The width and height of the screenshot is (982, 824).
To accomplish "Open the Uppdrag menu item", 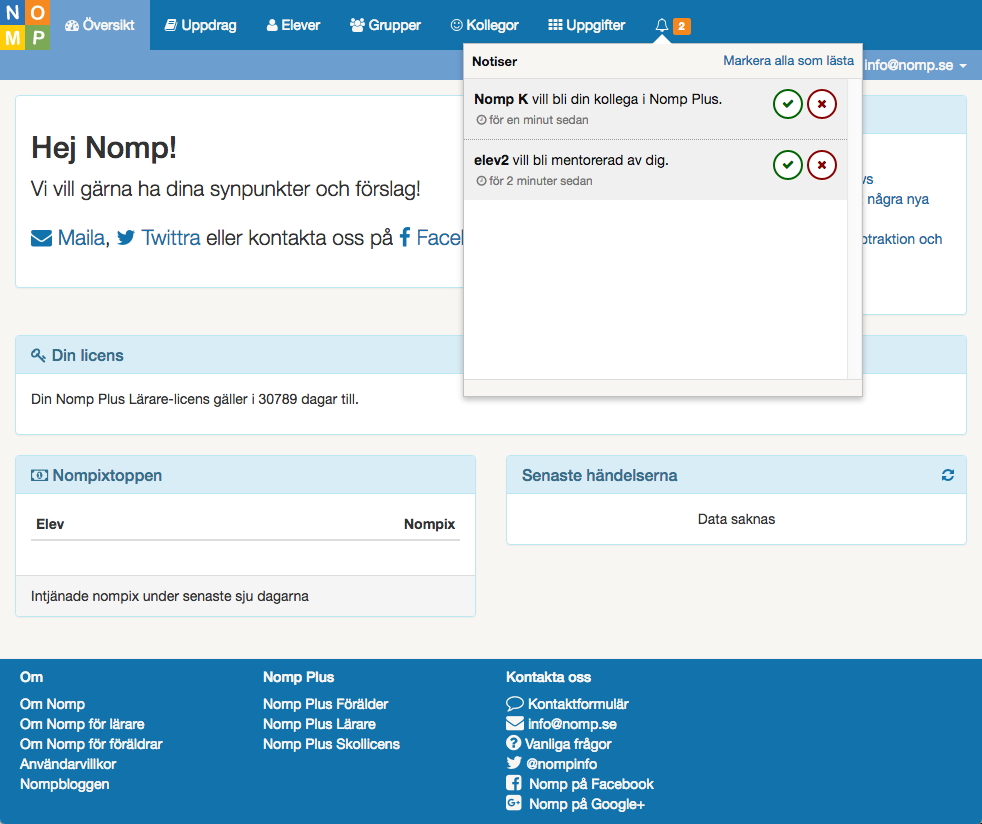I will (x=200, y=25).
